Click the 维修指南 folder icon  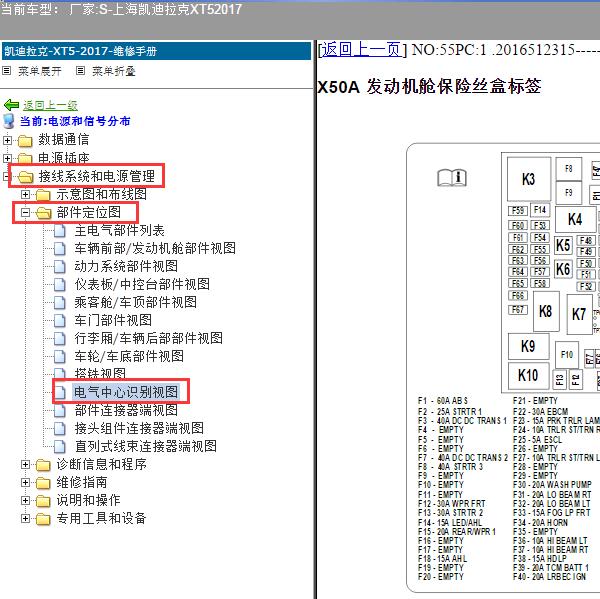(43, 483)
